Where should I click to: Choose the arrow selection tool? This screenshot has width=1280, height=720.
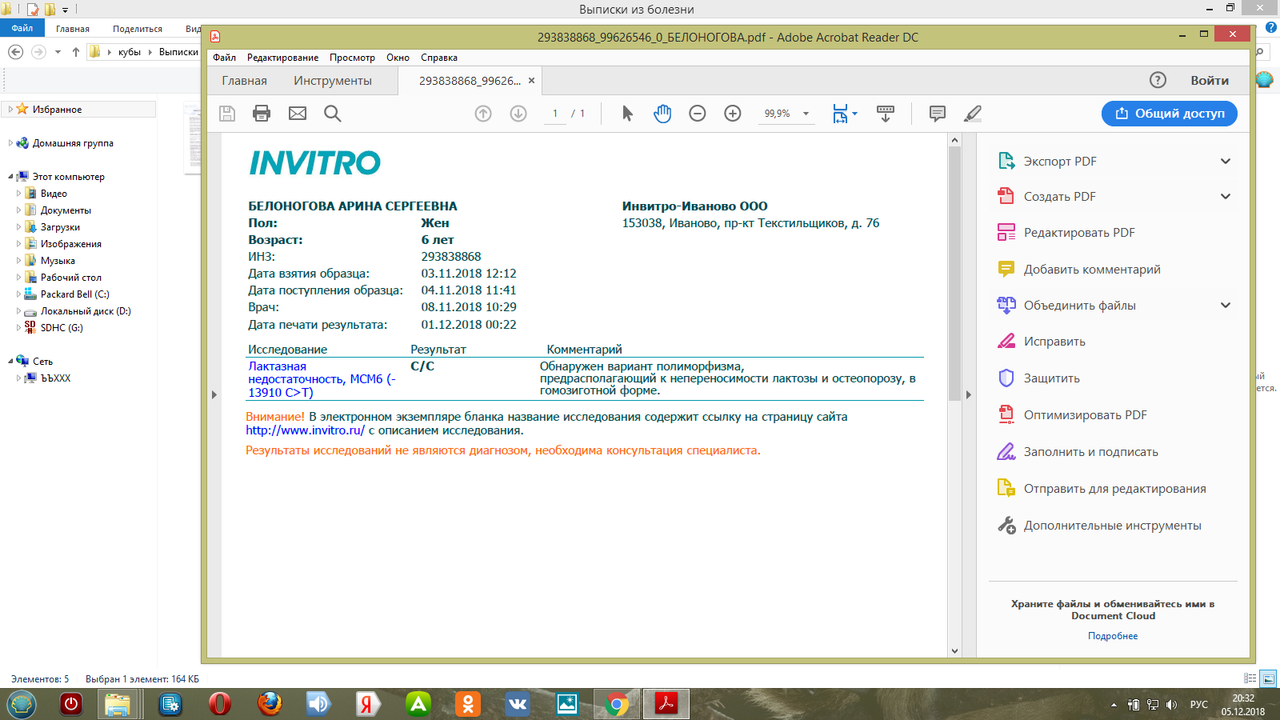pos(627,113)
